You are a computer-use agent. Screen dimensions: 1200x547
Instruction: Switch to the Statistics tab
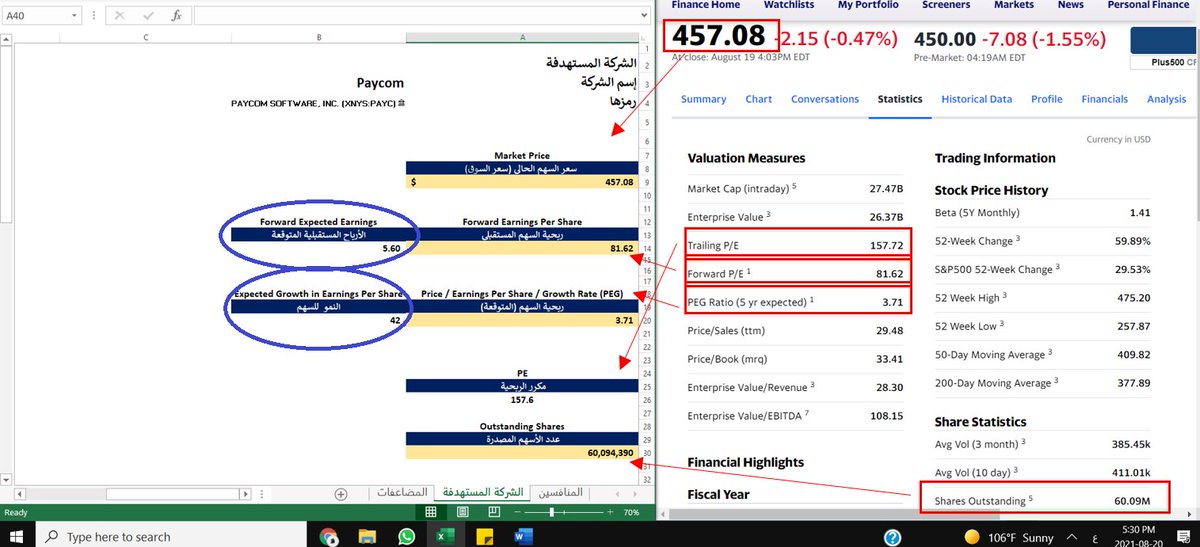[900, 99]
